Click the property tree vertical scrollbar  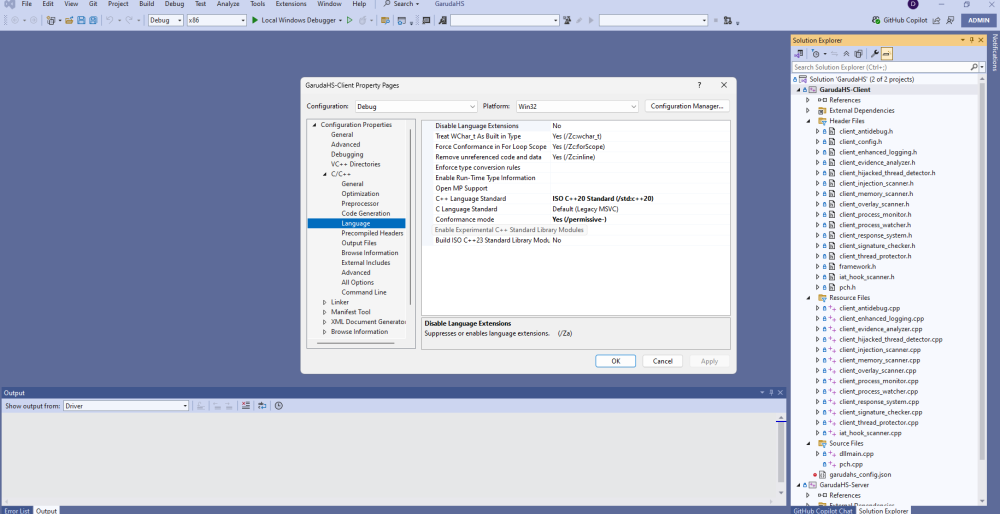(x=410, y=217)
